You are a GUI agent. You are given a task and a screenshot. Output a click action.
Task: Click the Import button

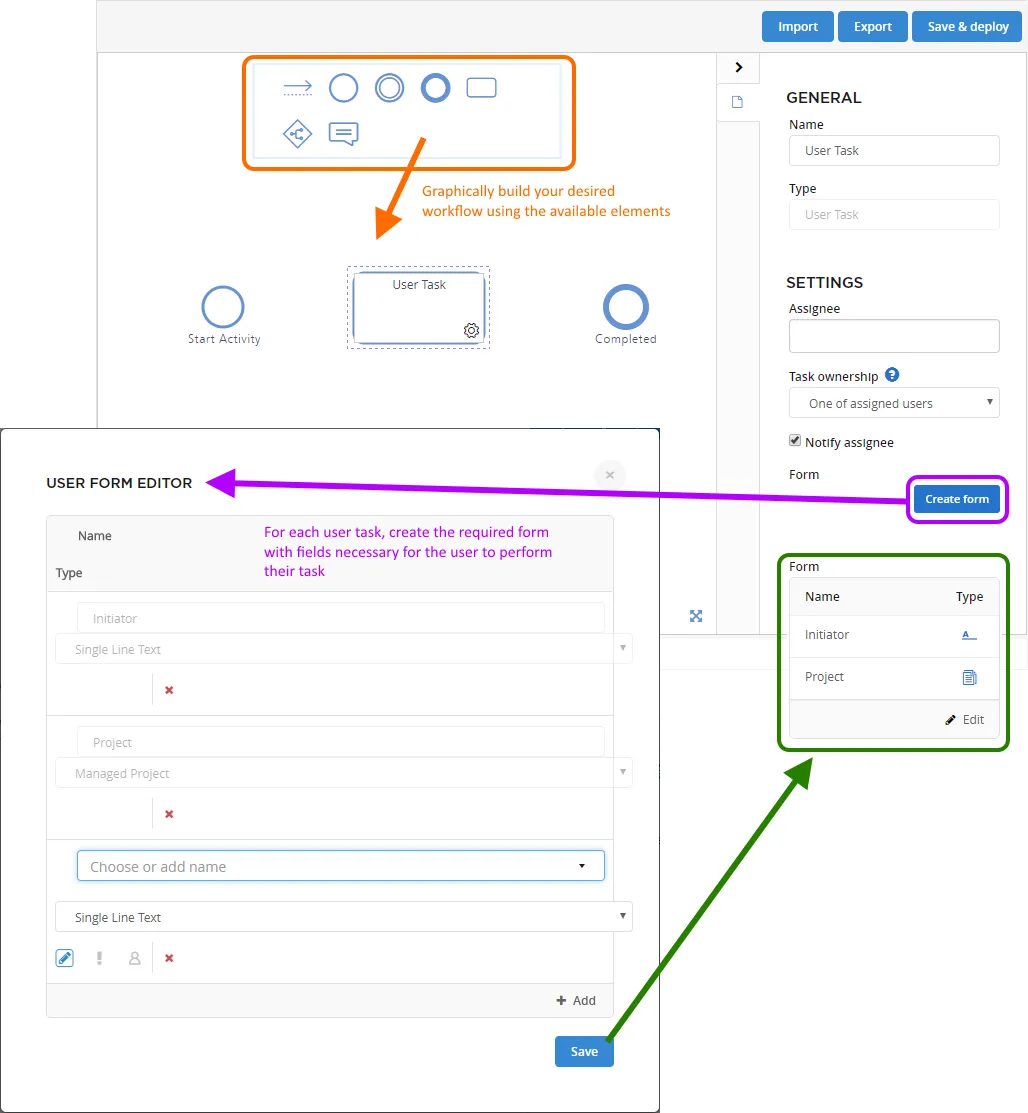[x=797, y=27]
